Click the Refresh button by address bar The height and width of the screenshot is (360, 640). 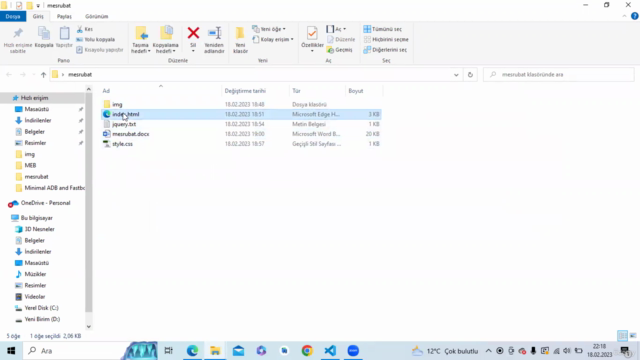click(470, 75)
